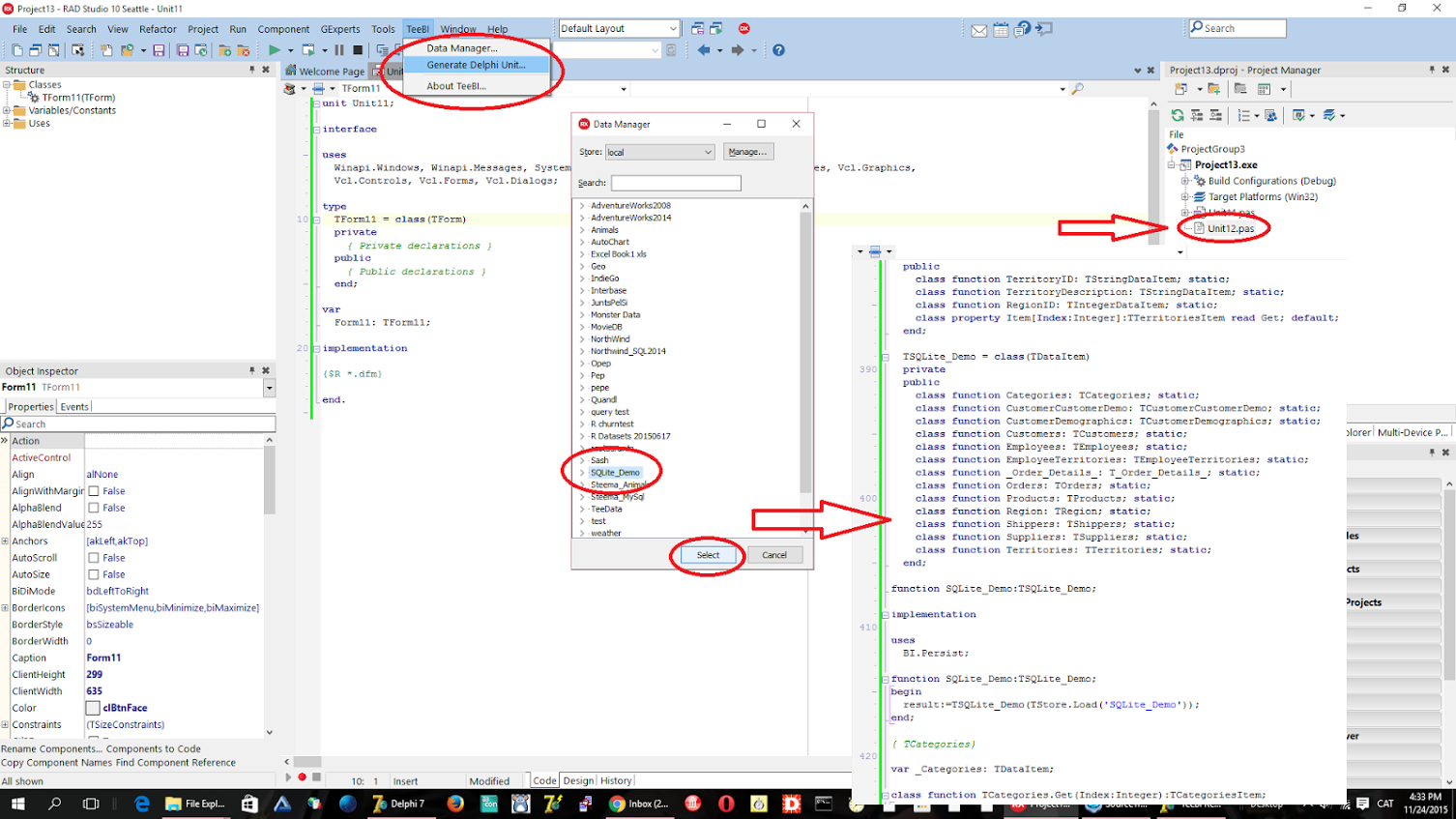Expand Build Configurations (Debug) node
The image size is (1456, 819).
[1185, 181]
